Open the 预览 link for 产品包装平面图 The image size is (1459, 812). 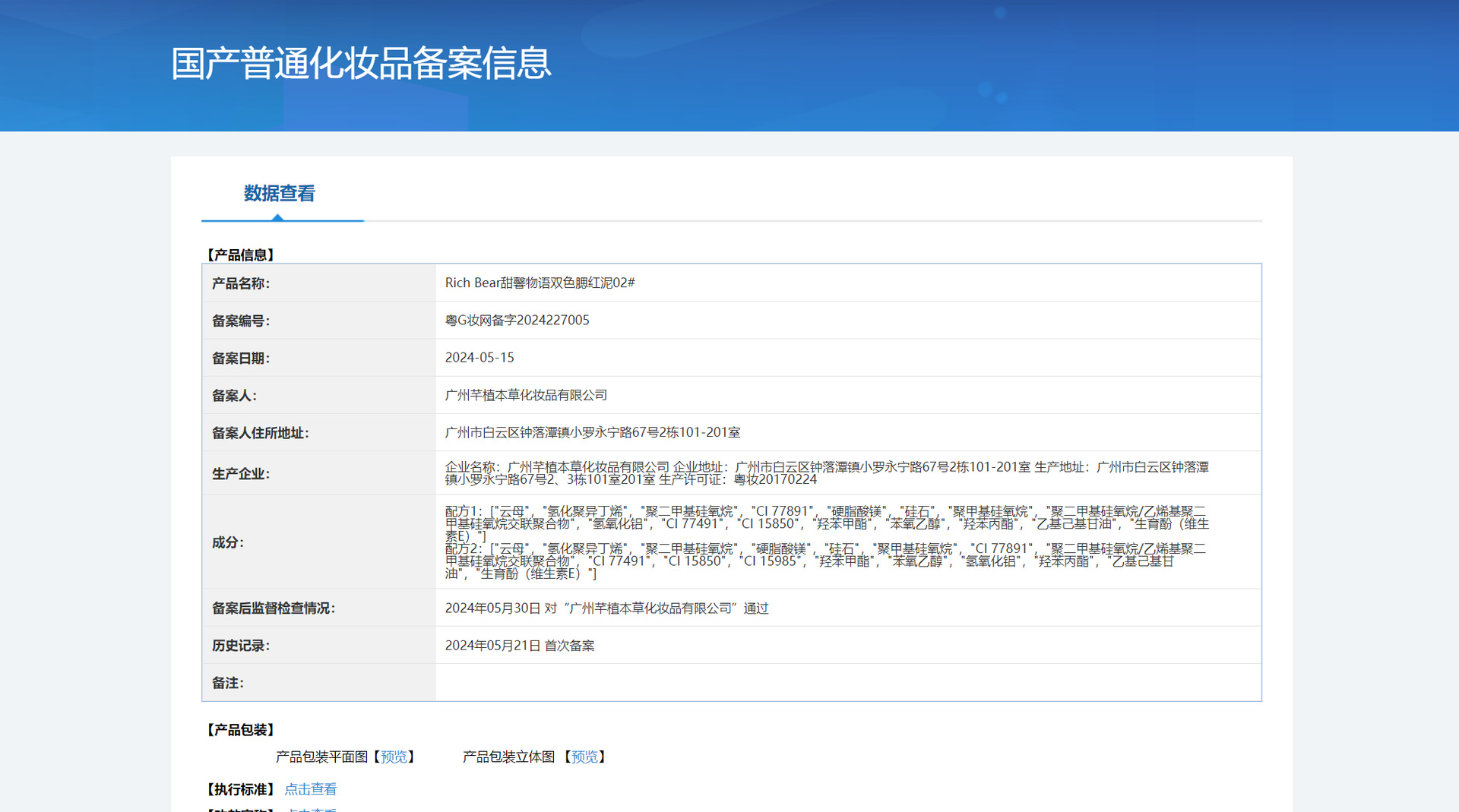click(394, 757)
